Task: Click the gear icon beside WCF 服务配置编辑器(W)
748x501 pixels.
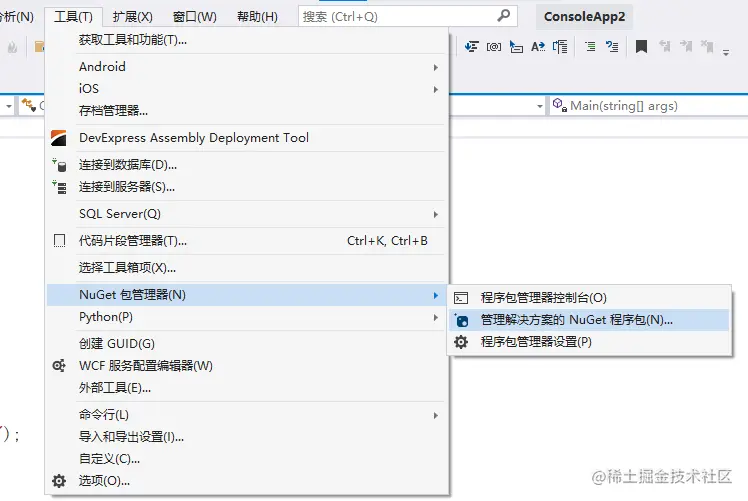Action: click(59, 365)
